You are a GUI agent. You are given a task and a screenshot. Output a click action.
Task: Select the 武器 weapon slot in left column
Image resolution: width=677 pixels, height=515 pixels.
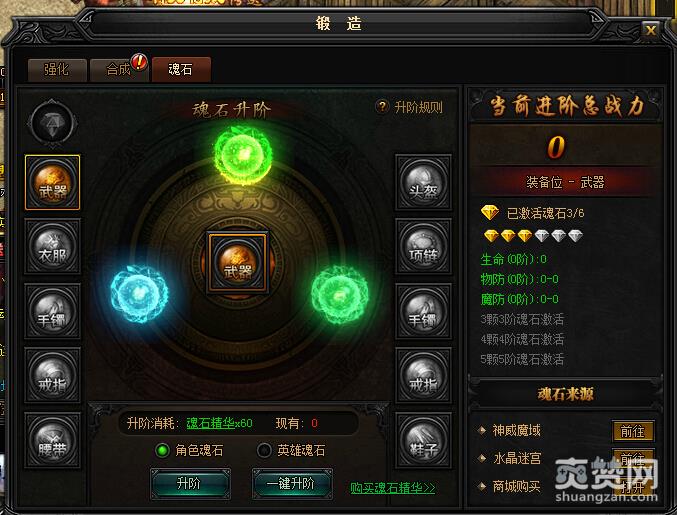tap(52, 183)
